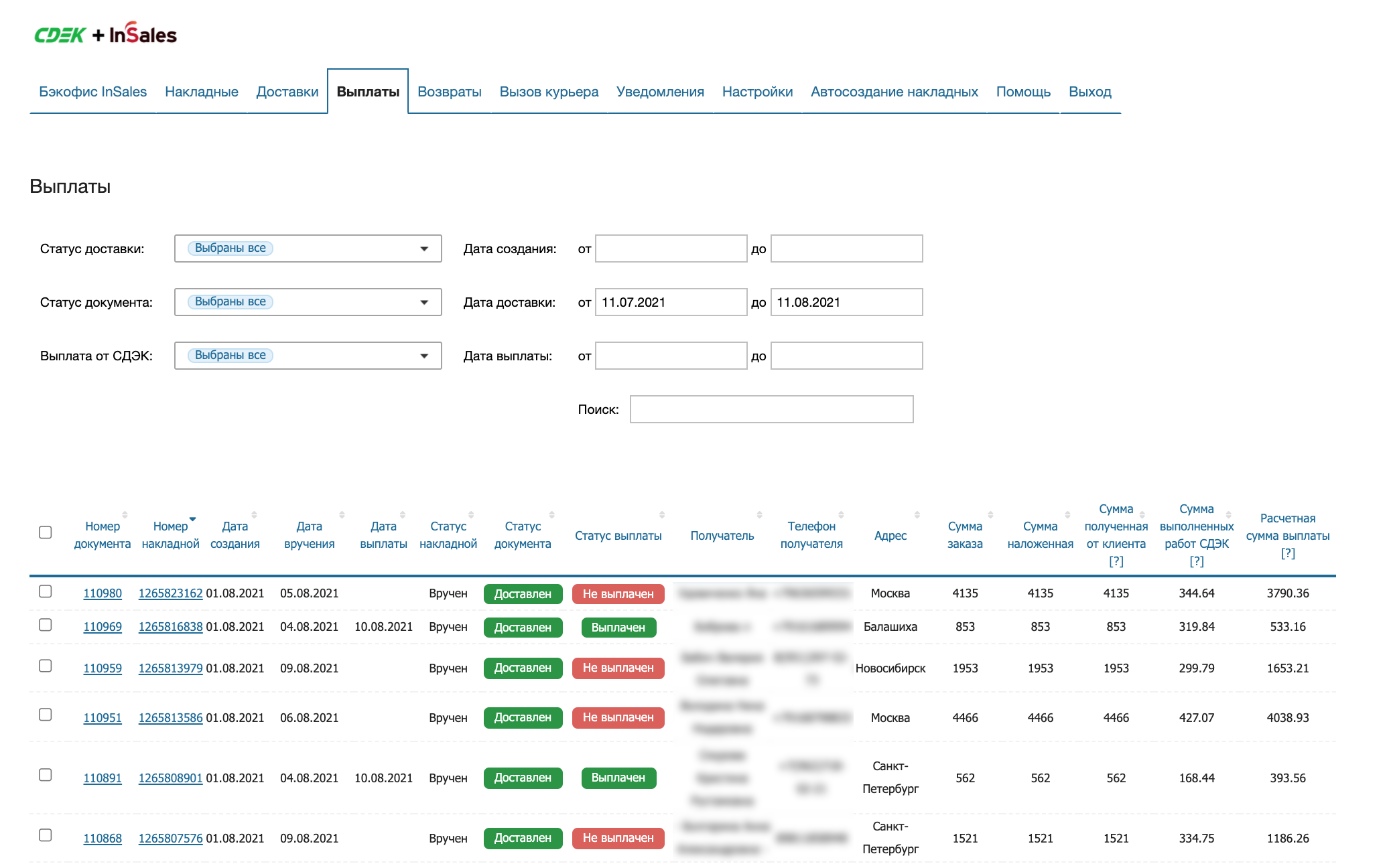Sort by Дата вручения column icon
This screenshot has height=868, width=1387.
click(x=342, y=515)
